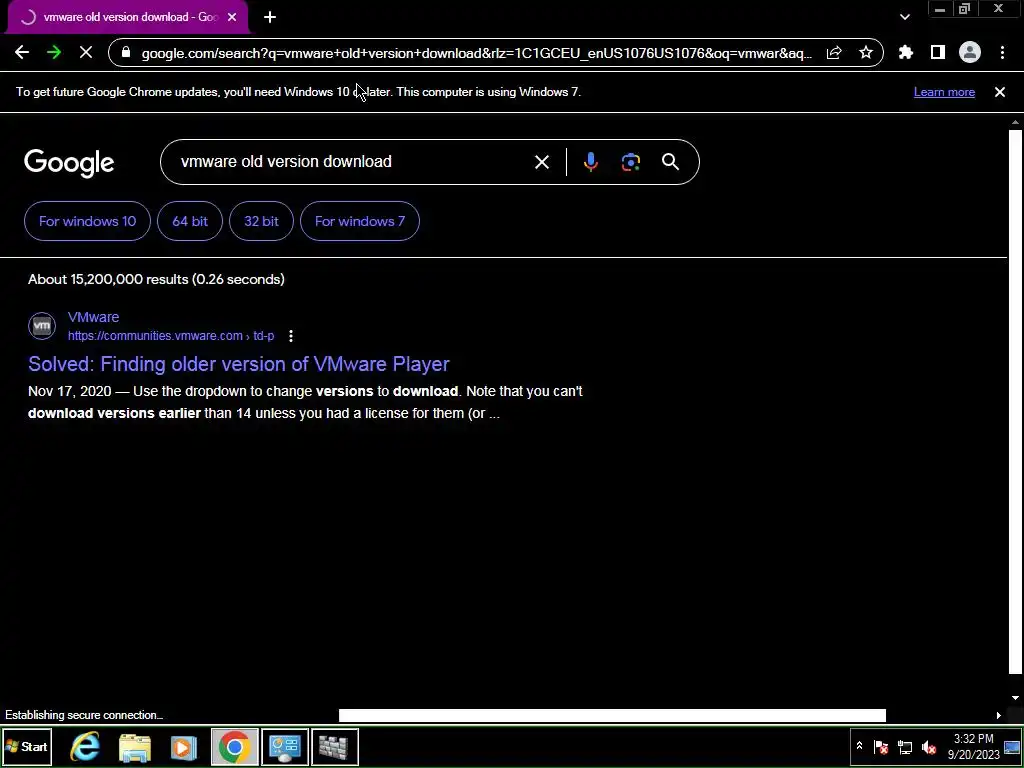Filter results with For windows 10 chip
This screenshot has width=1024, height=768.
click(88, 221)
